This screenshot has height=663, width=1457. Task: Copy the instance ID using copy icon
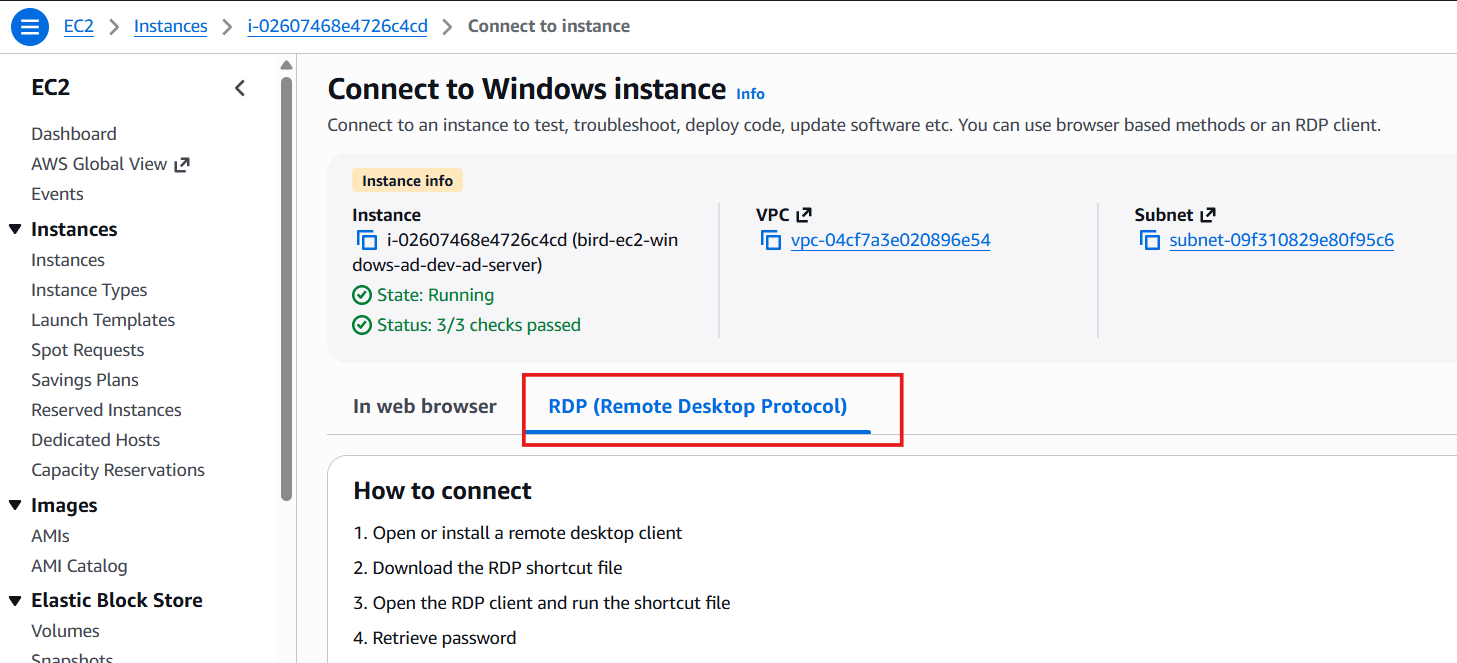pyautogui.click(x=367, y=240)
